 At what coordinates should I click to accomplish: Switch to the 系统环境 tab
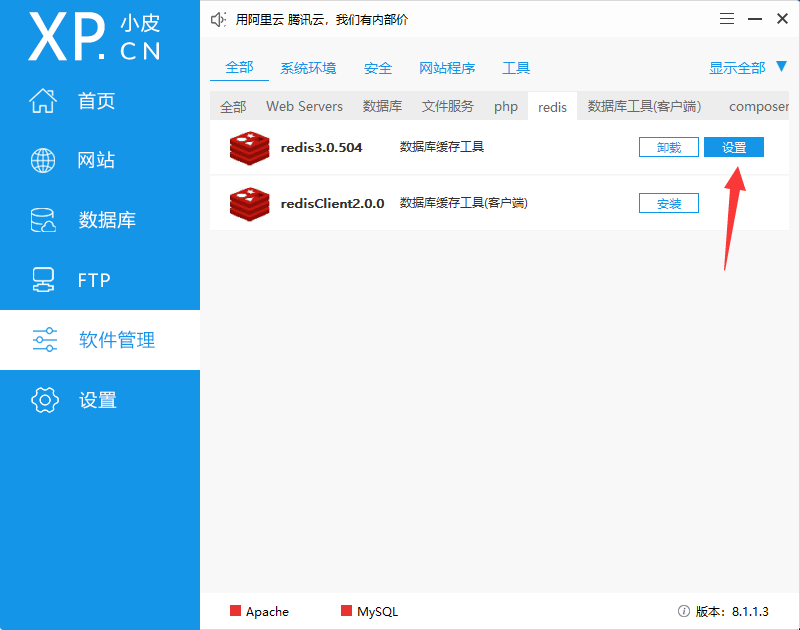[x=308, y=68]
